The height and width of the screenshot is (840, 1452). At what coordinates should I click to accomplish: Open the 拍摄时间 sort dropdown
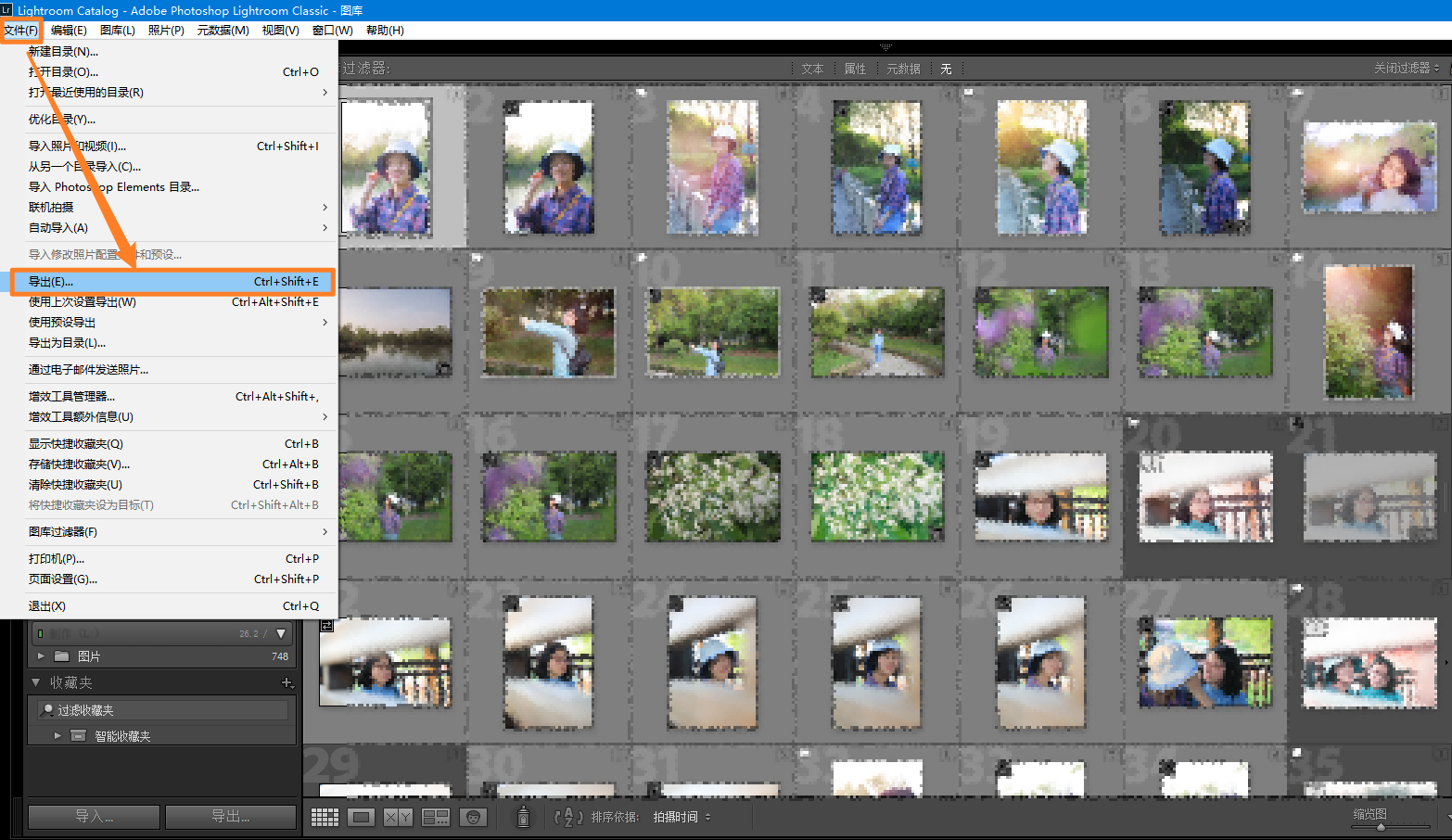[681, 817]
